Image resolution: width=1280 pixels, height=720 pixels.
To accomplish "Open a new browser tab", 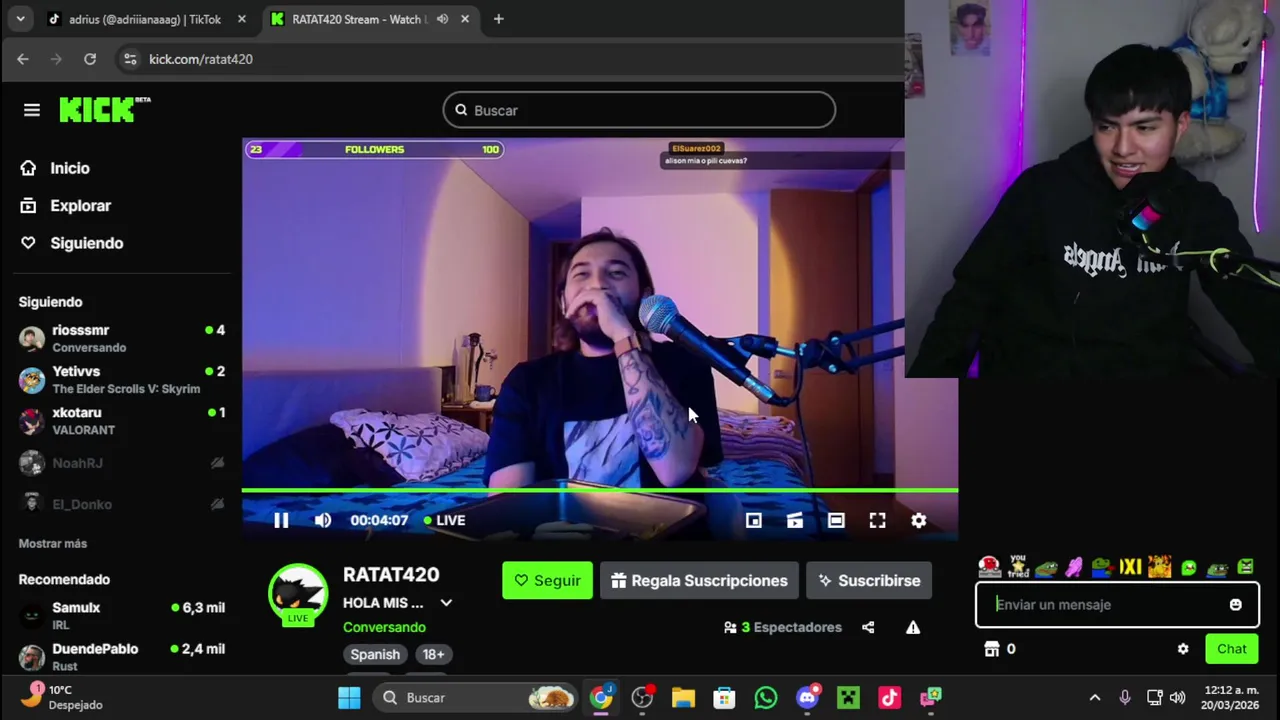I will tap(498, 19).
